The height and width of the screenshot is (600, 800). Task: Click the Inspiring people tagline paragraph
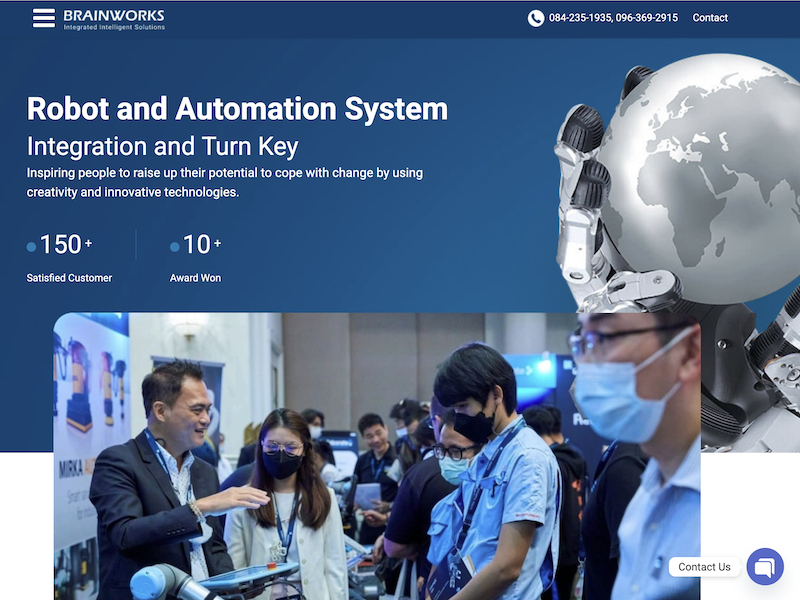pyautogui.click(x=224, y=182)
